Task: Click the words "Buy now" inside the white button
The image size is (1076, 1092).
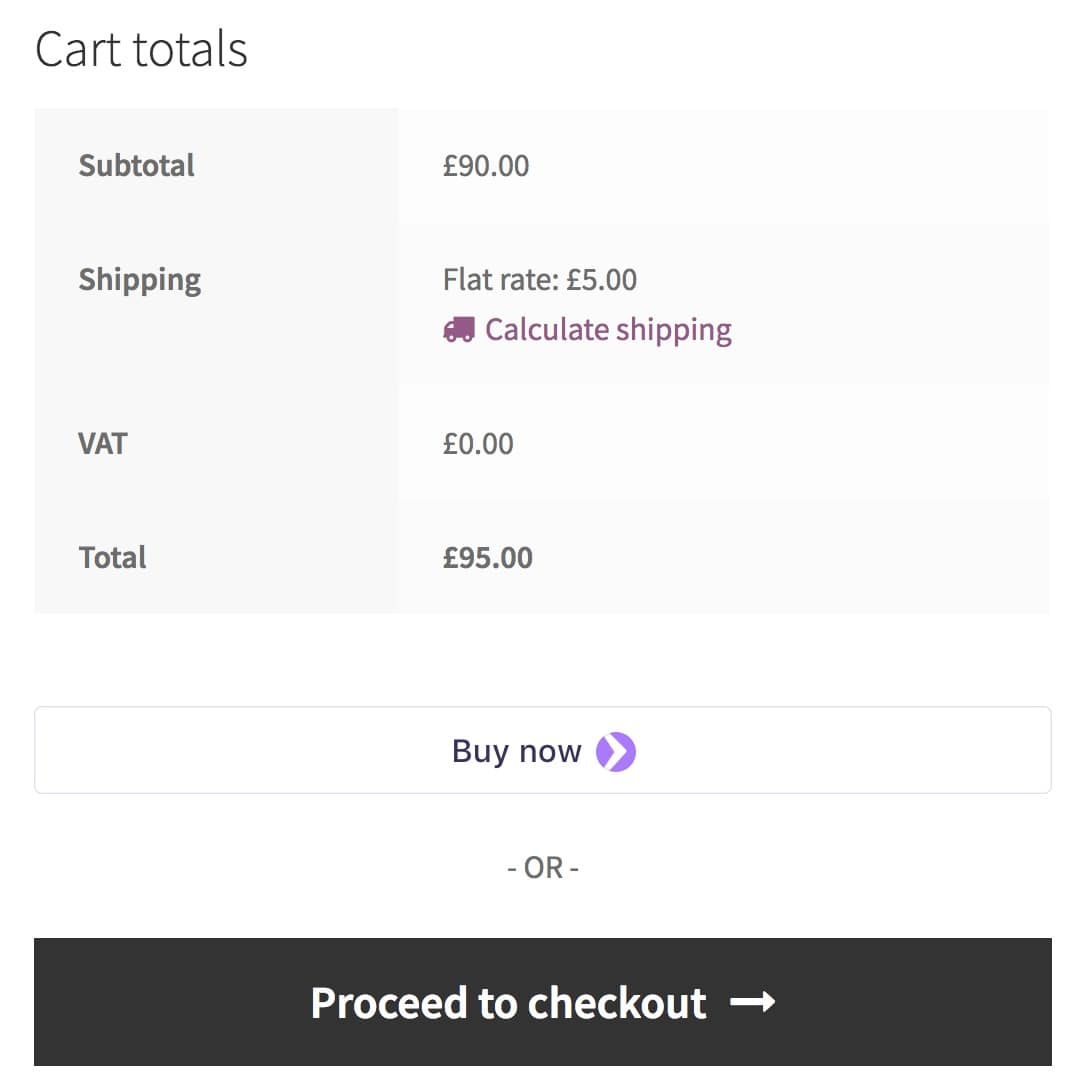Action: 516,751
